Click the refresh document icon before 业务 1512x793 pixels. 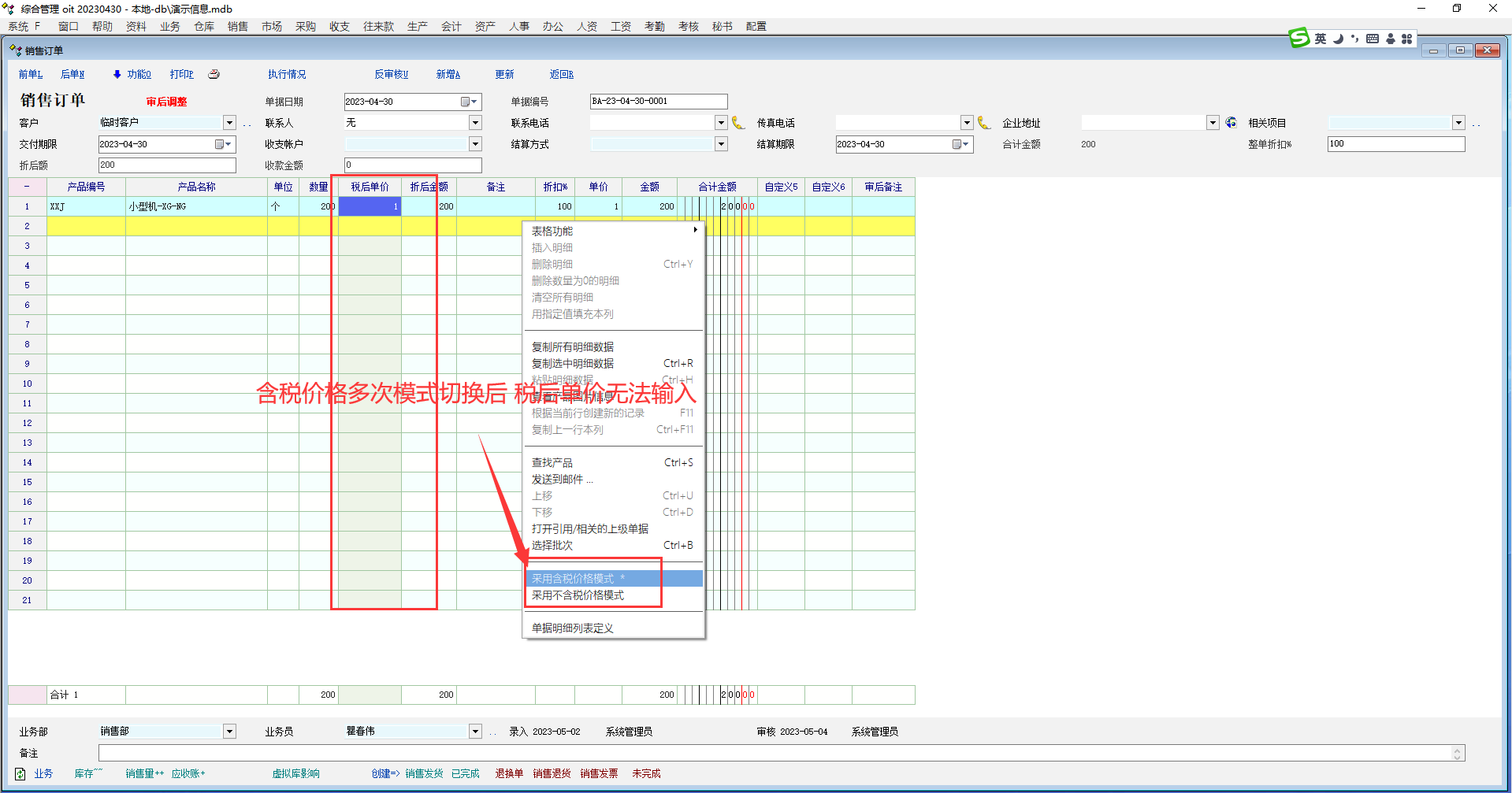pos(20,774)
